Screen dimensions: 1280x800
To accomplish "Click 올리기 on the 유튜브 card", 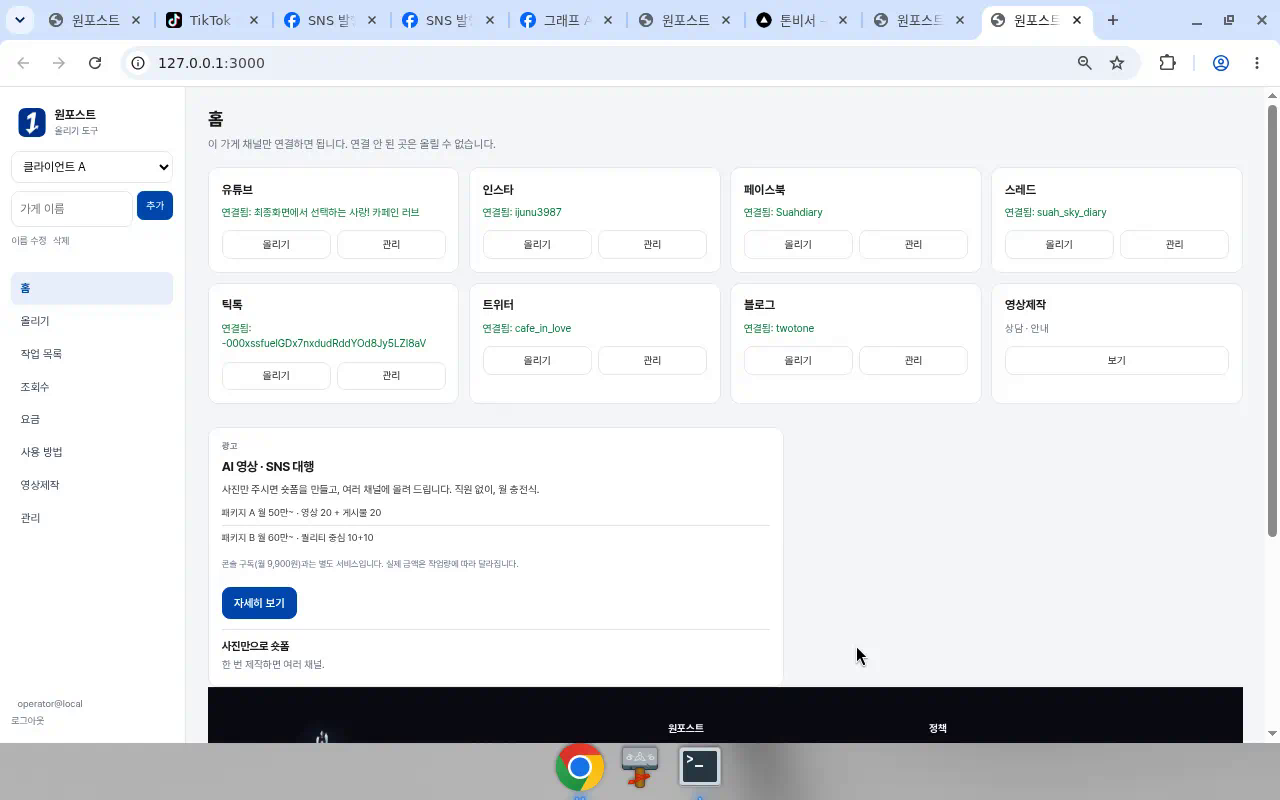I will [x=276, y=244].
